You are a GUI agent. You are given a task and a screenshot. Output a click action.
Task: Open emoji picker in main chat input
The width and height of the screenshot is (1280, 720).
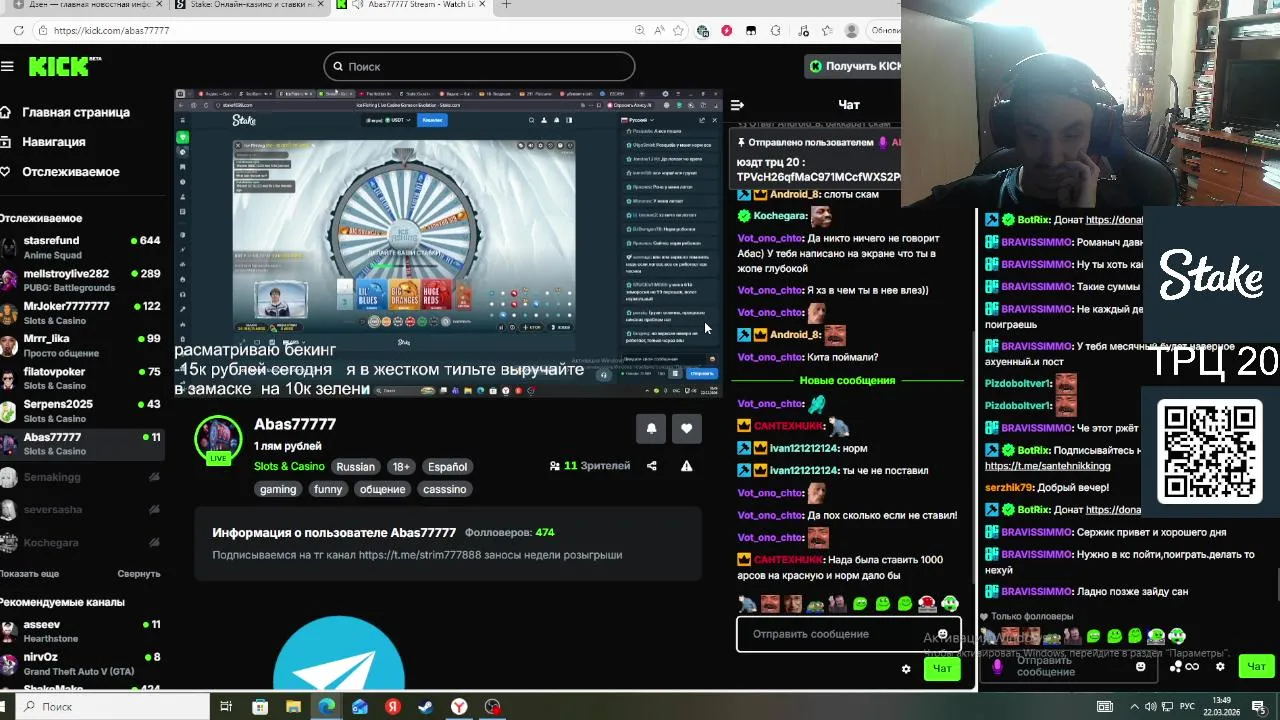(x=943, y=634)
